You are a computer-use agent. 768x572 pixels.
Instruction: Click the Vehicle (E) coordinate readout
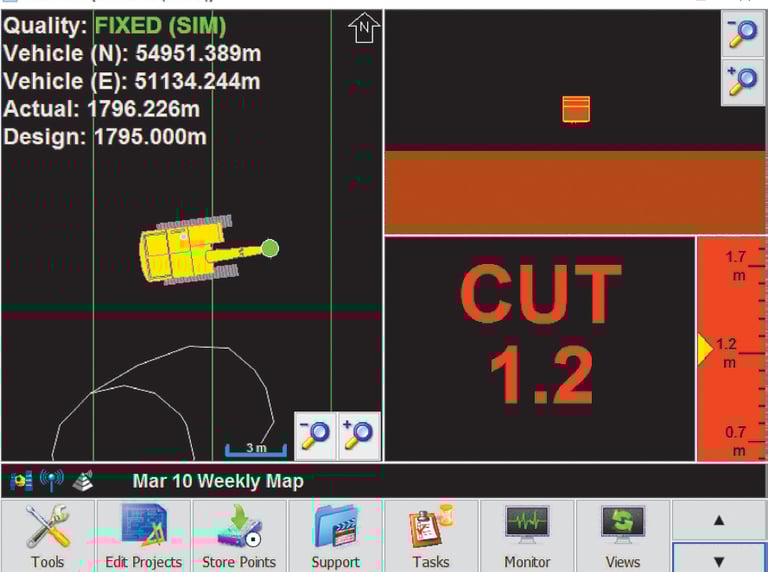pos(132,81)
